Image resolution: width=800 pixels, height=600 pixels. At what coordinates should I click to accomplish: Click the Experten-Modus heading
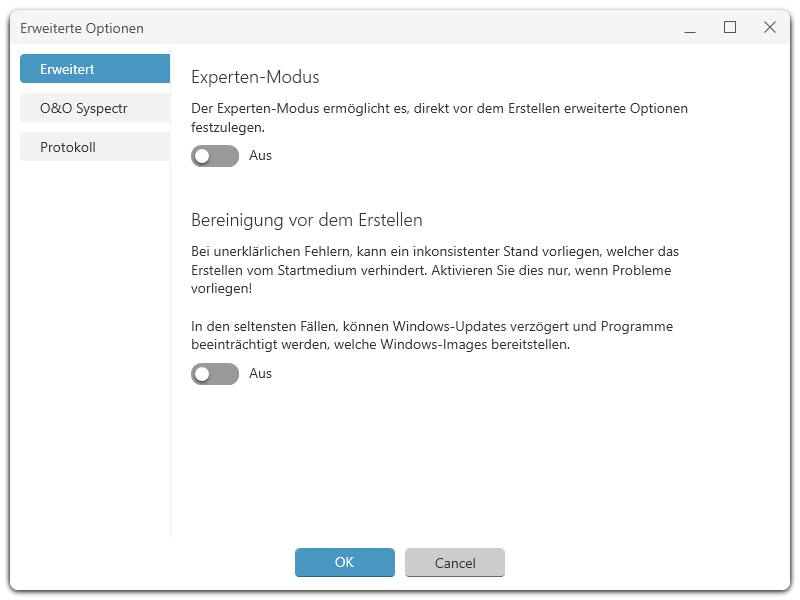coord(255,77)
